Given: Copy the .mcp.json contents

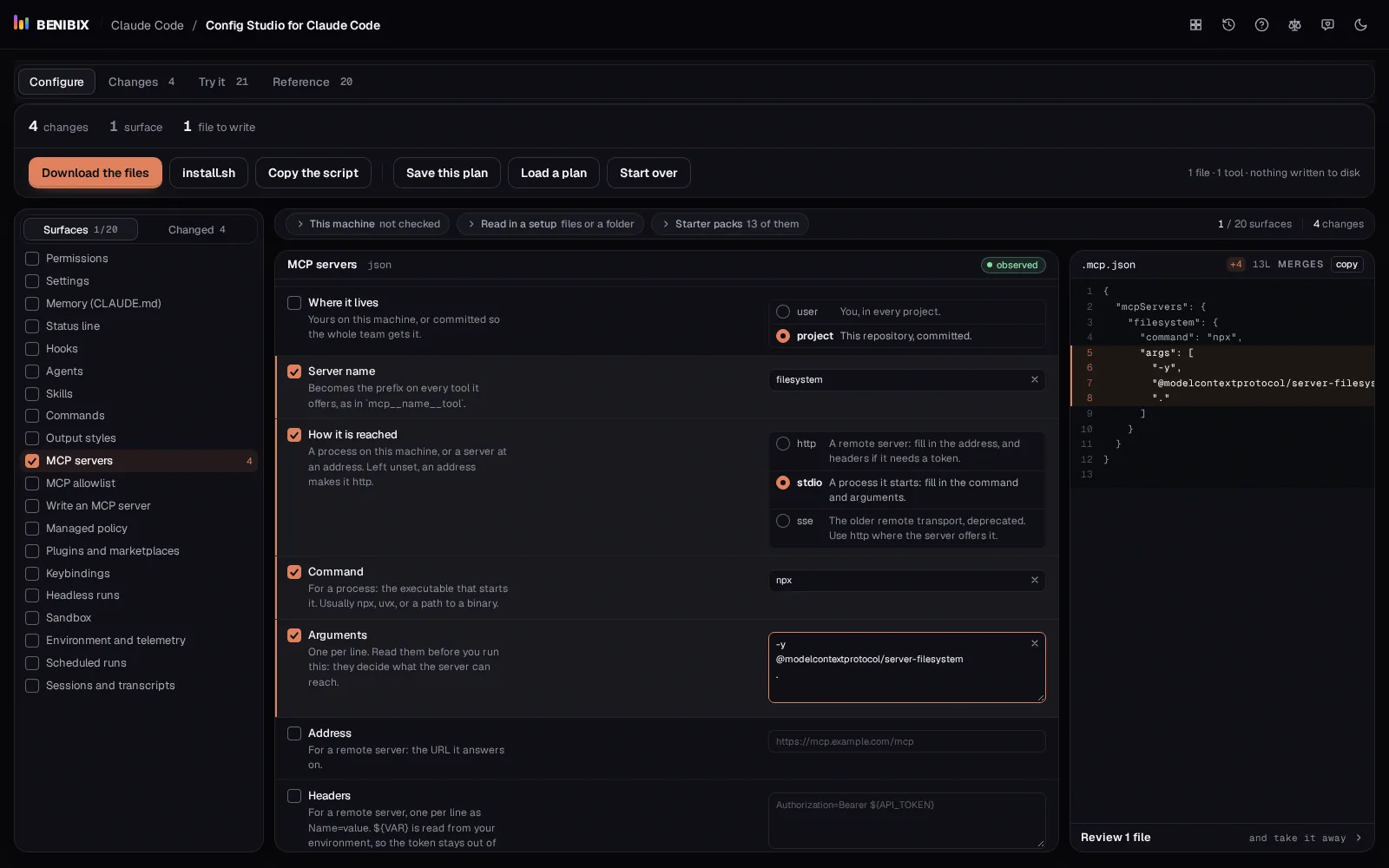Looking at the screenshot, I should point(1346,265).
